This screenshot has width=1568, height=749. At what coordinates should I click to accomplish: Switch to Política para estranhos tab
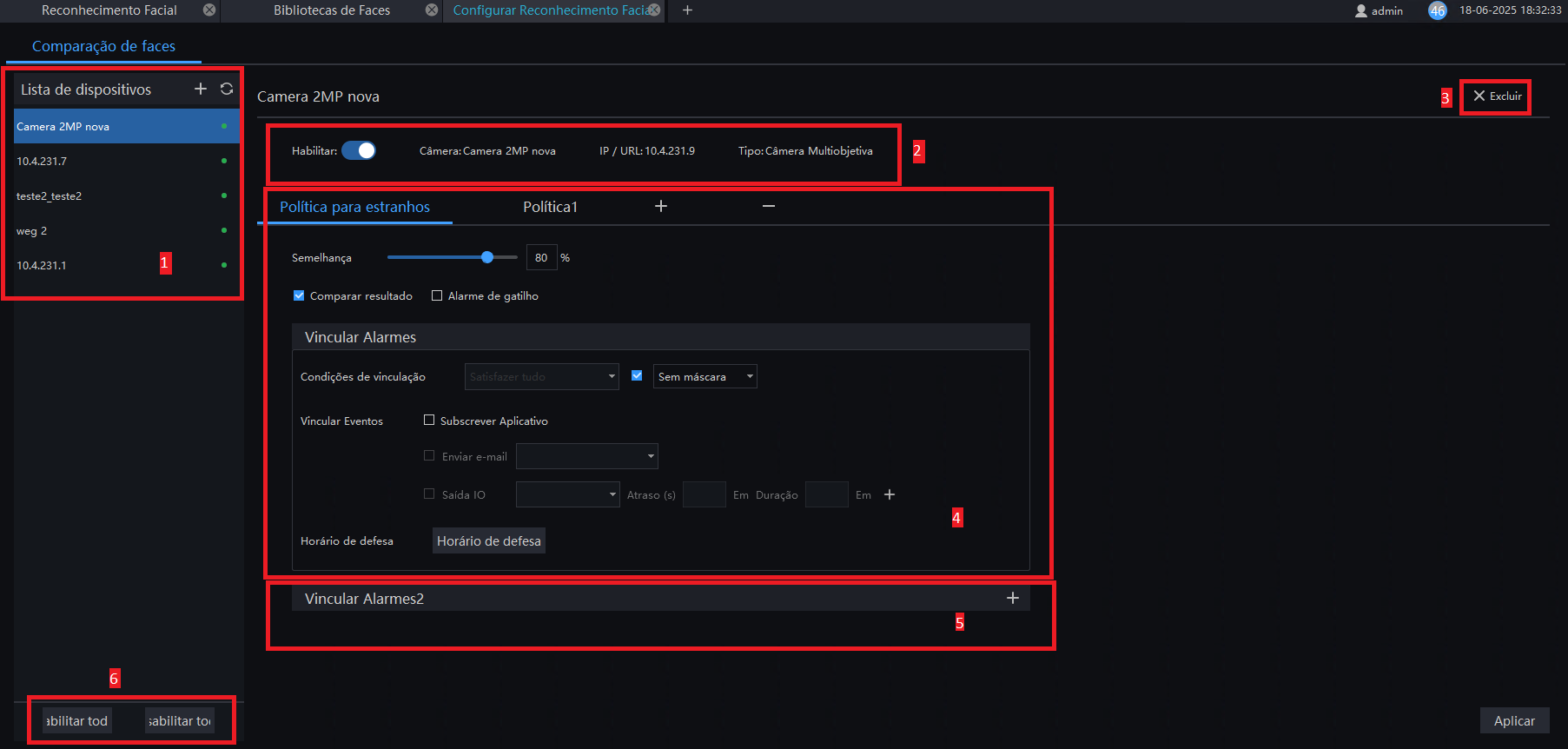[354, 207]
